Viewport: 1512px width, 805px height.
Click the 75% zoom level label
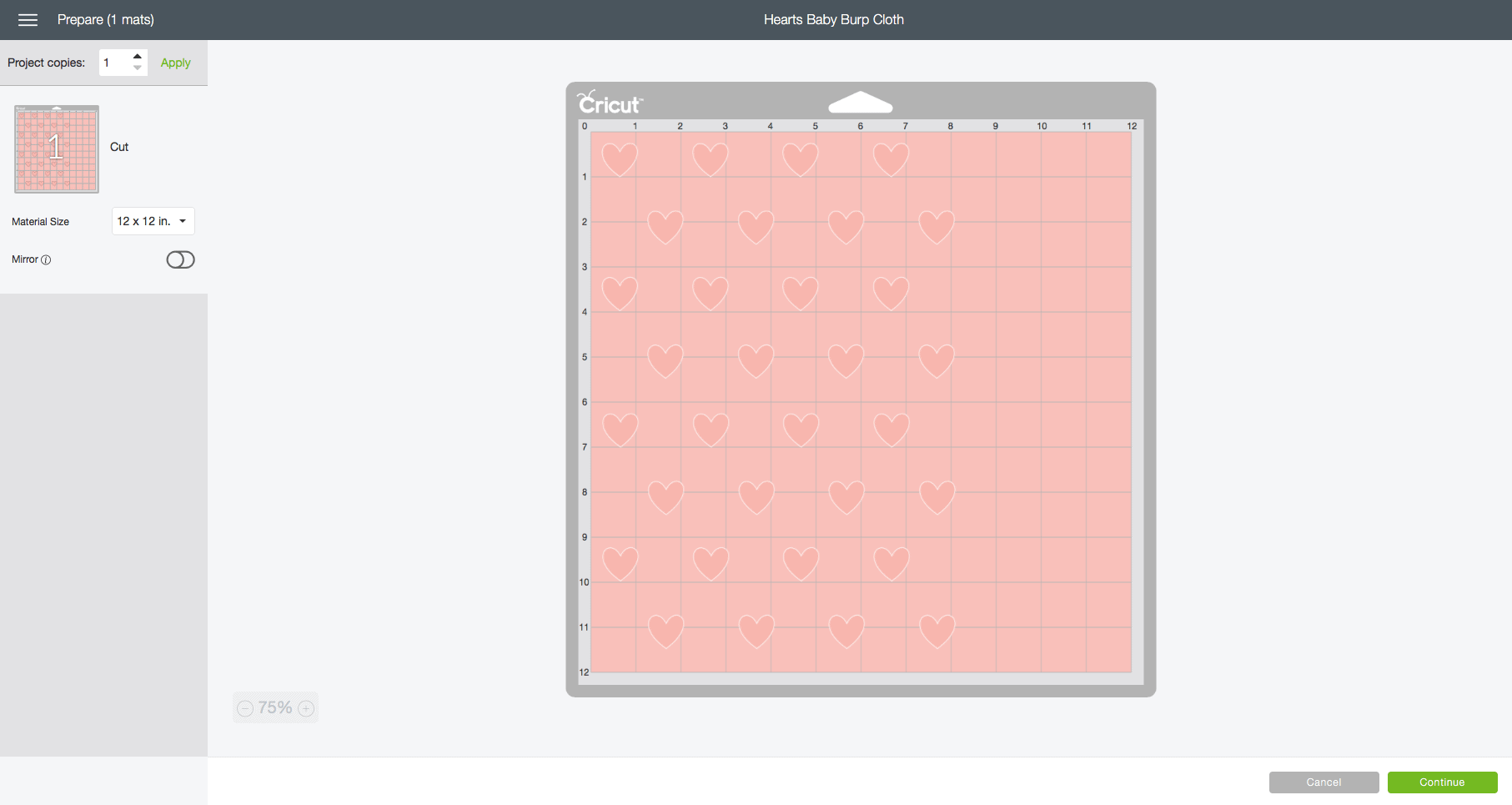click(275, 708)
